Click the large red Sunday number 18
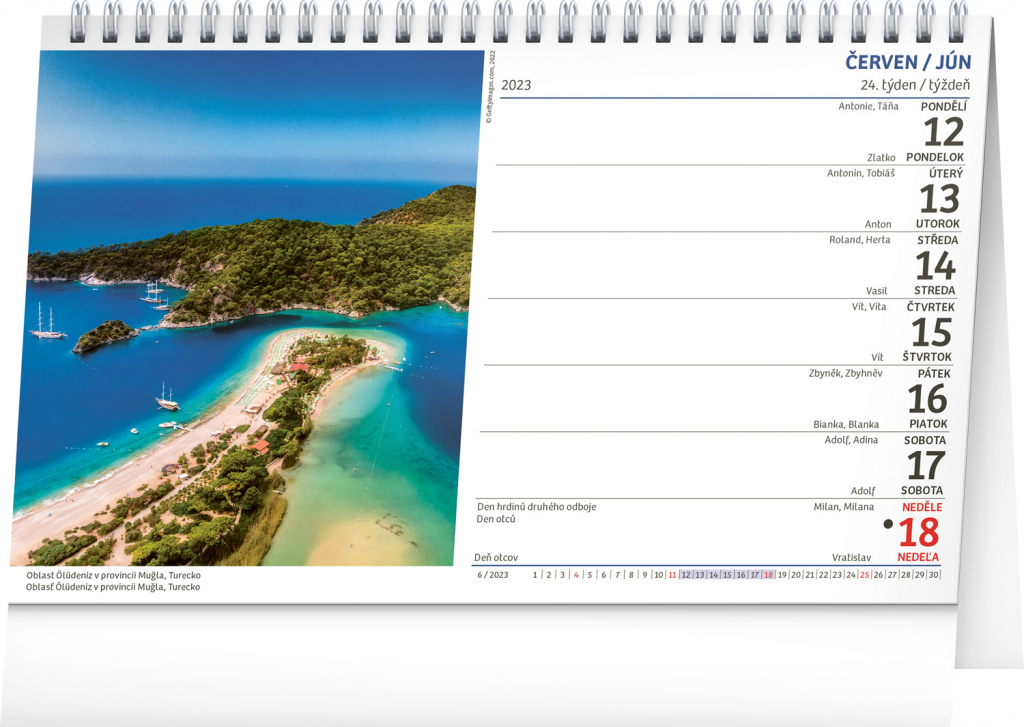Viewport: 1024px width, 727px height. coord(920,533)
